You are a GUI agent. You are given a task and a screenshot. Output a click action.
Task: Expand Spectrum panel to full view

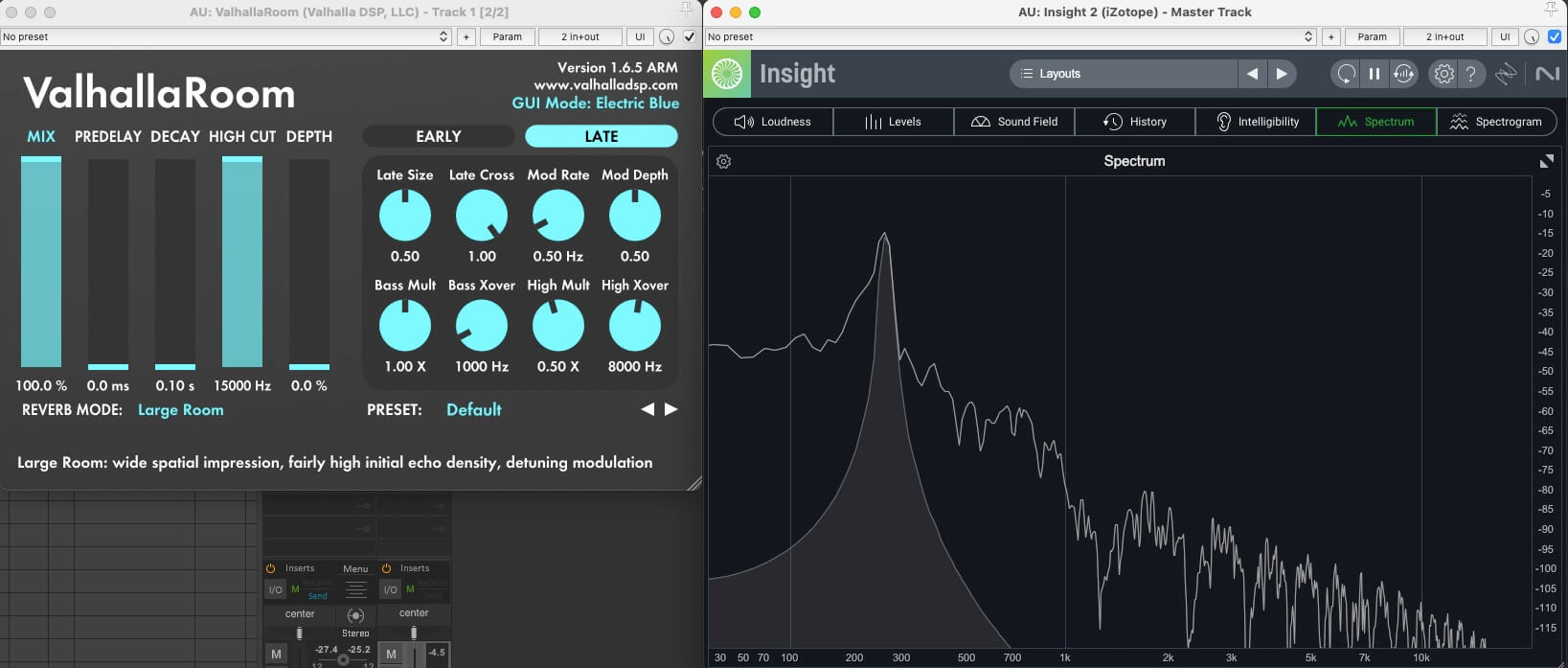pos(1546,162)
